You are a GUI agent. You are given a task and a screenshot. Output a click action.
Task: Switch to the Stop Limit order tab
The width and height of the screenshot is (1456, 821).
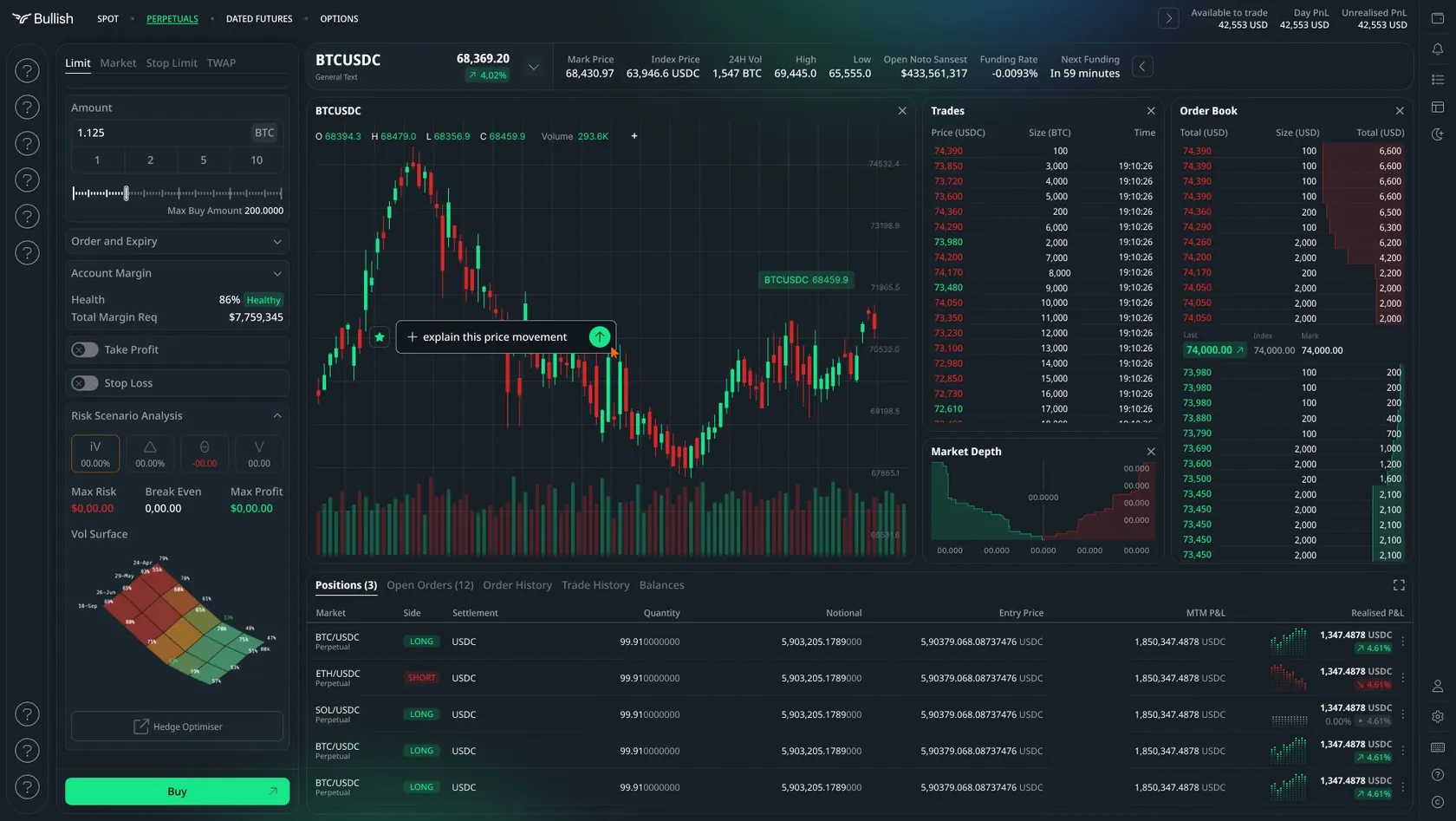172,63
